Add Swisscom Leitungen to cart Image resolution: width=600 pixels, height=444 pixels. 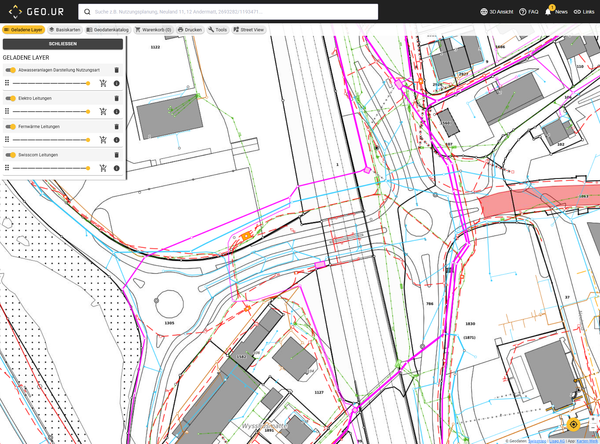103,168
